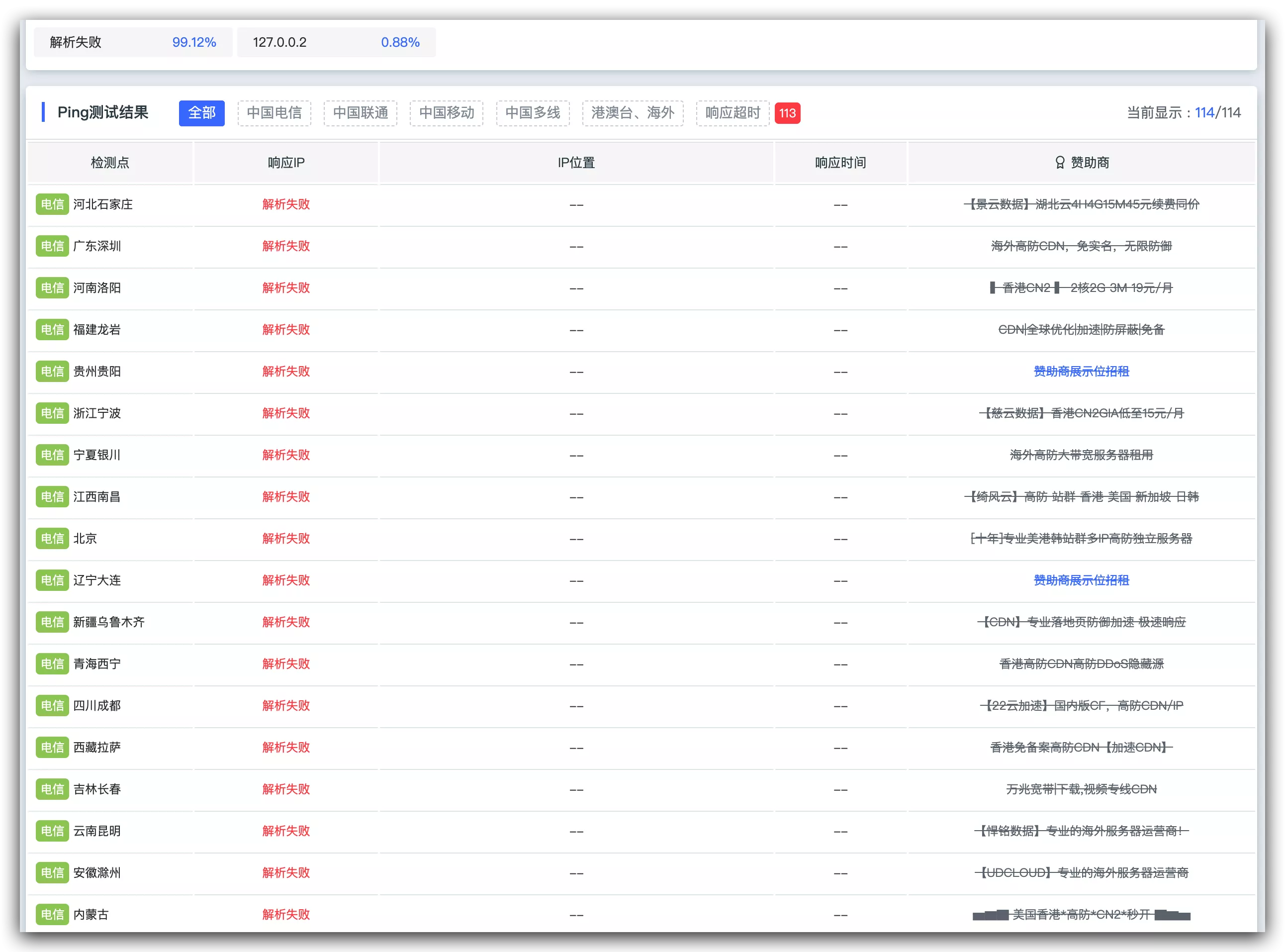Screen dimensions: 1285x952
Task: Click the 检测点 column header
Action: (109, 163)
